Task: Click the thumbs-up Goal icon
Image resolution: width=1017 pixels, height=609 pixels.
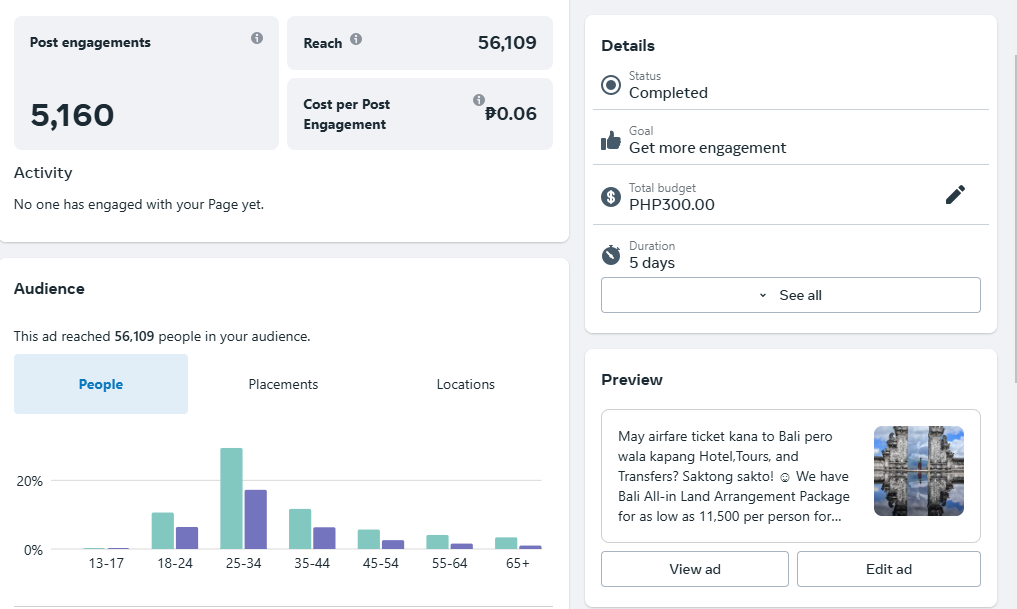Action: (x=611, y=141)
